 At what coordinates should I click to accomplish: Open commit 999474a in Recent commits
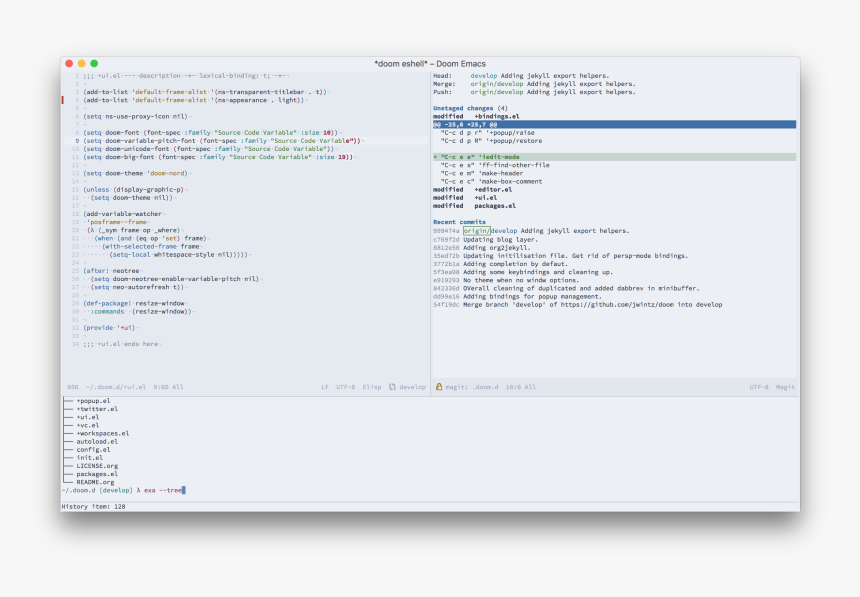click(446, 230)
